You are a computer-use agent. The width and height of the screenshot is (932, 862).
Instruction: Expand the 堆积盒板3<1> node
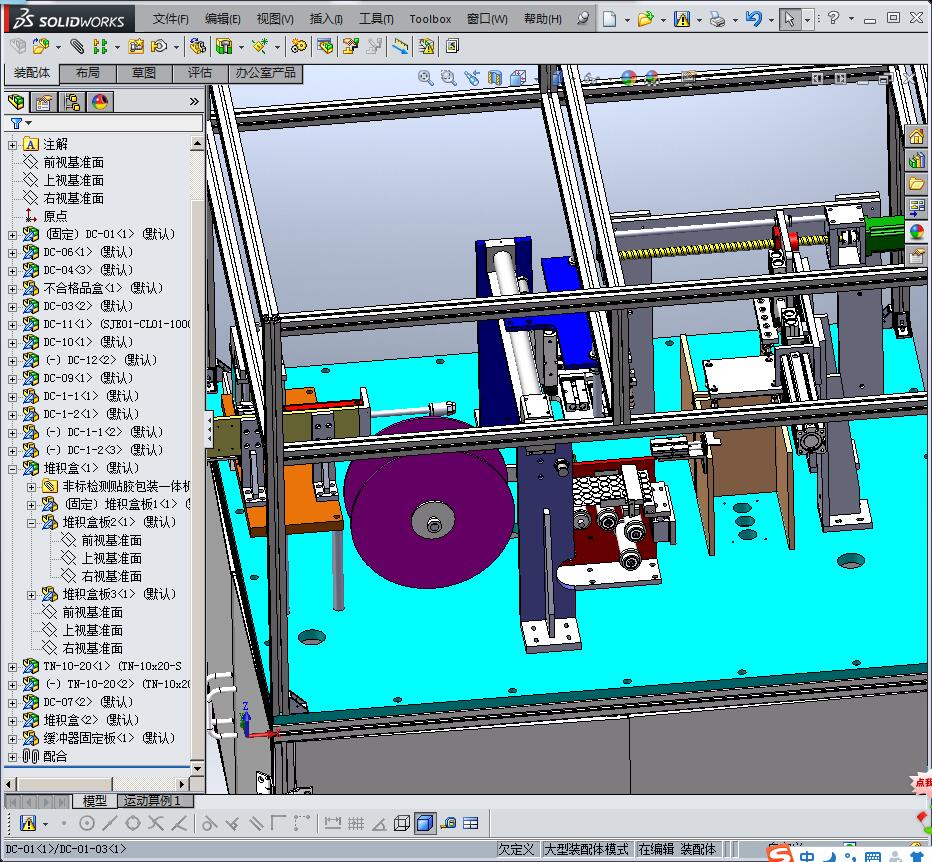pos(32,595)
